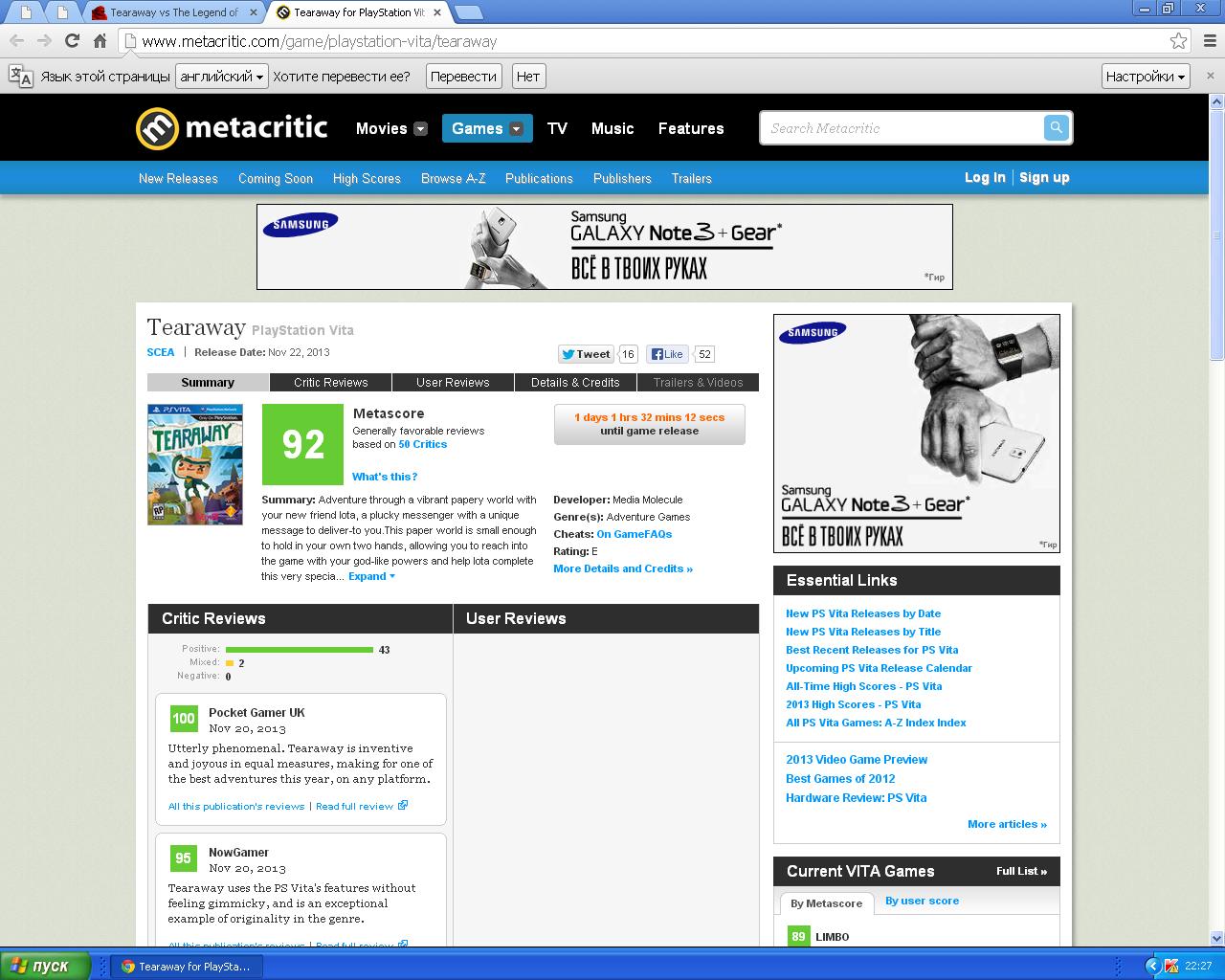Expand the game summary text

pyautogui.click(x=371, y=576)
